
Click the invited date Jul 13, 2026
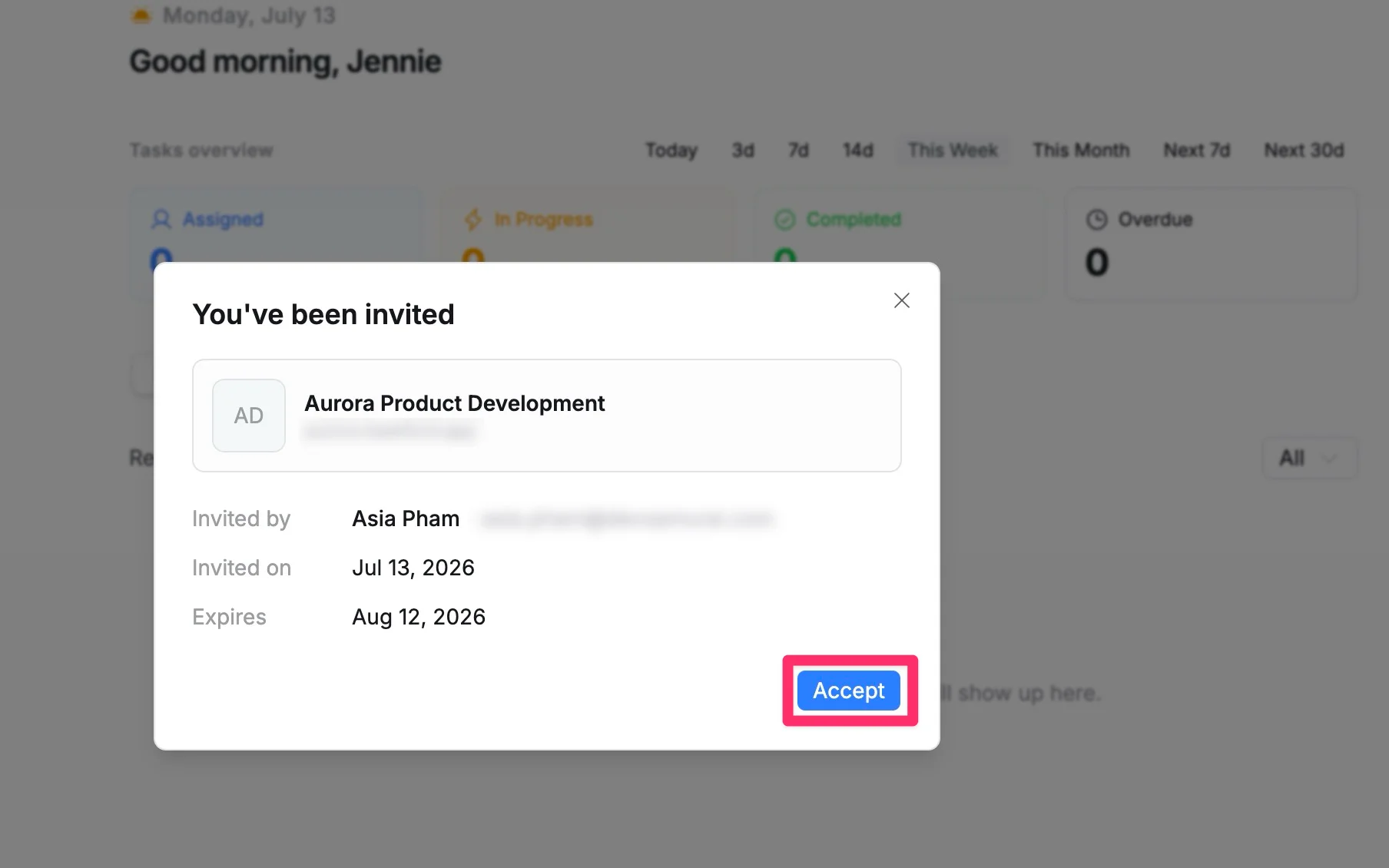pos(413,568)
